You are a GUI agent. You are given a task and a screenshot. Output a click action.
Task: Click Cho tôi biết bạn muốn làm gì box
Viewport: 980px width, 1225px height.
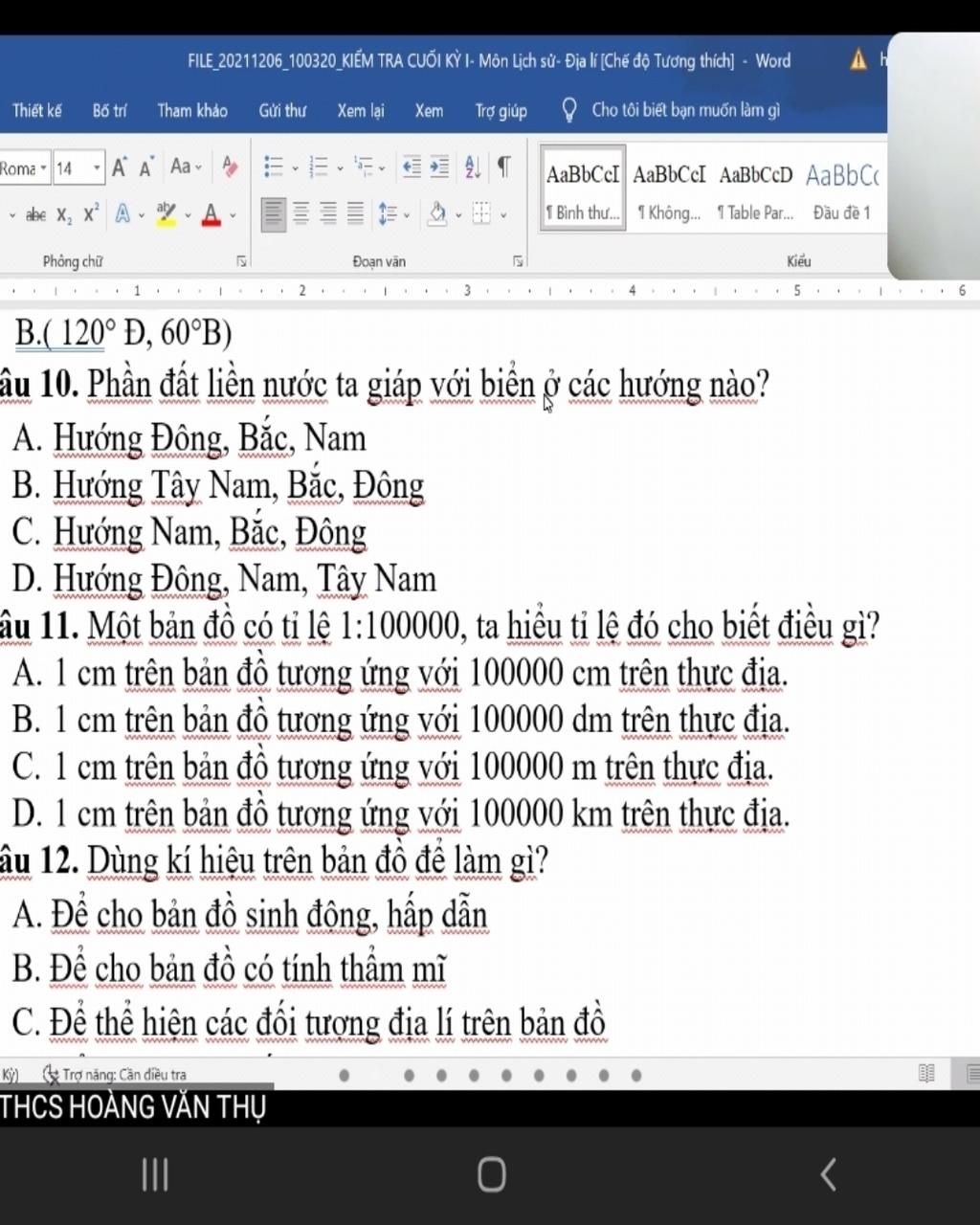coord(685,110)
